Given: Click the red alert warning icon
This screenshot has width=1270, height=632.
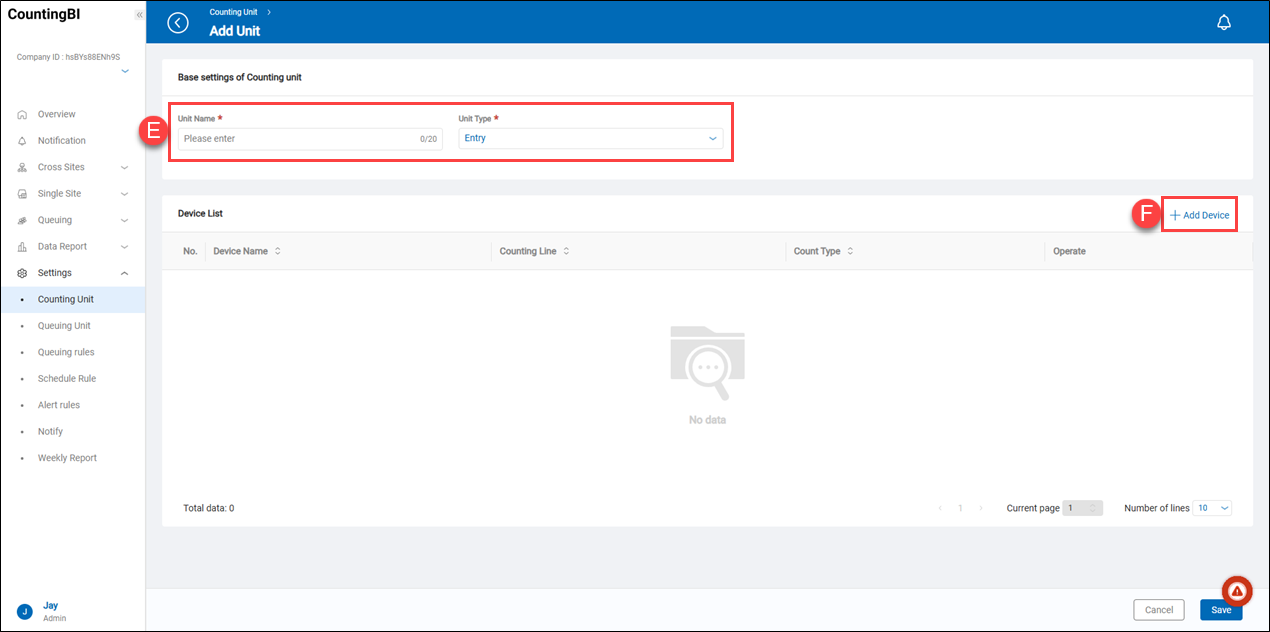Looking at the screenshot, I should click(1237, 591).
